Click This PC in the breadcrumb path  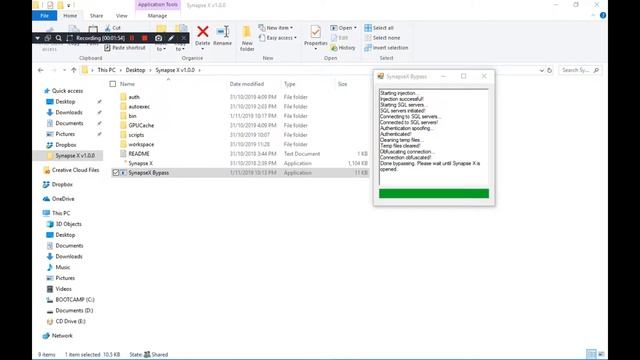[106, 70]
